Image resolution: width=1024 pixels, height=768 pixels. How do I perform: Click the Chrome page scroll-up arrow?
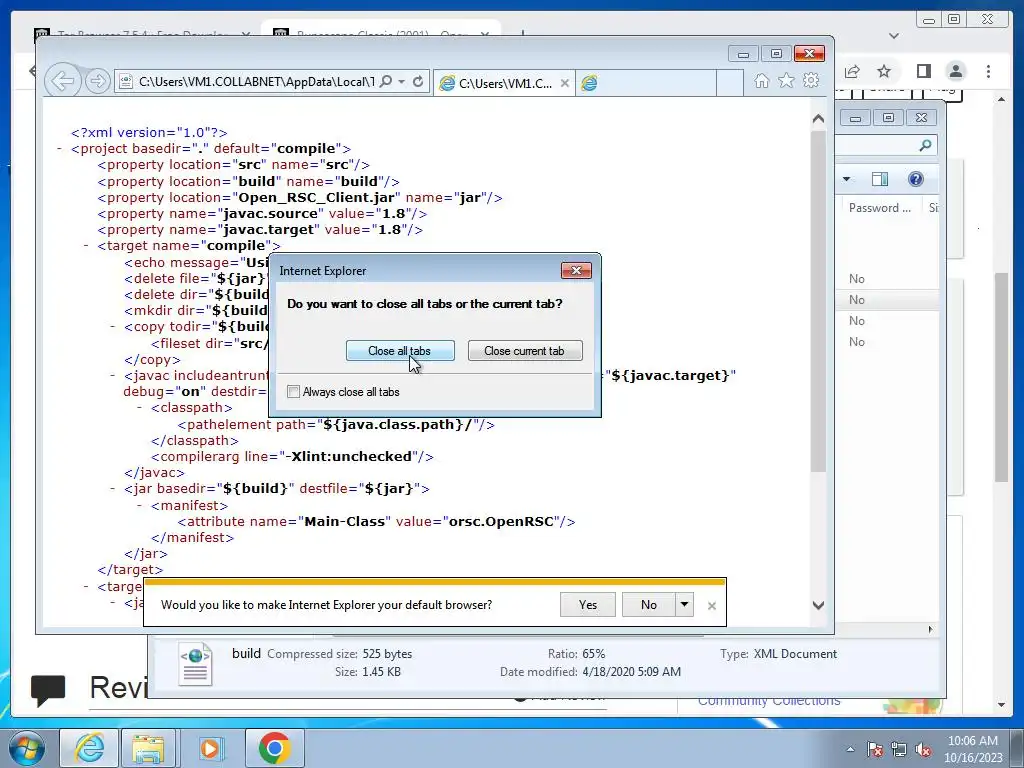click(1002, 99)
